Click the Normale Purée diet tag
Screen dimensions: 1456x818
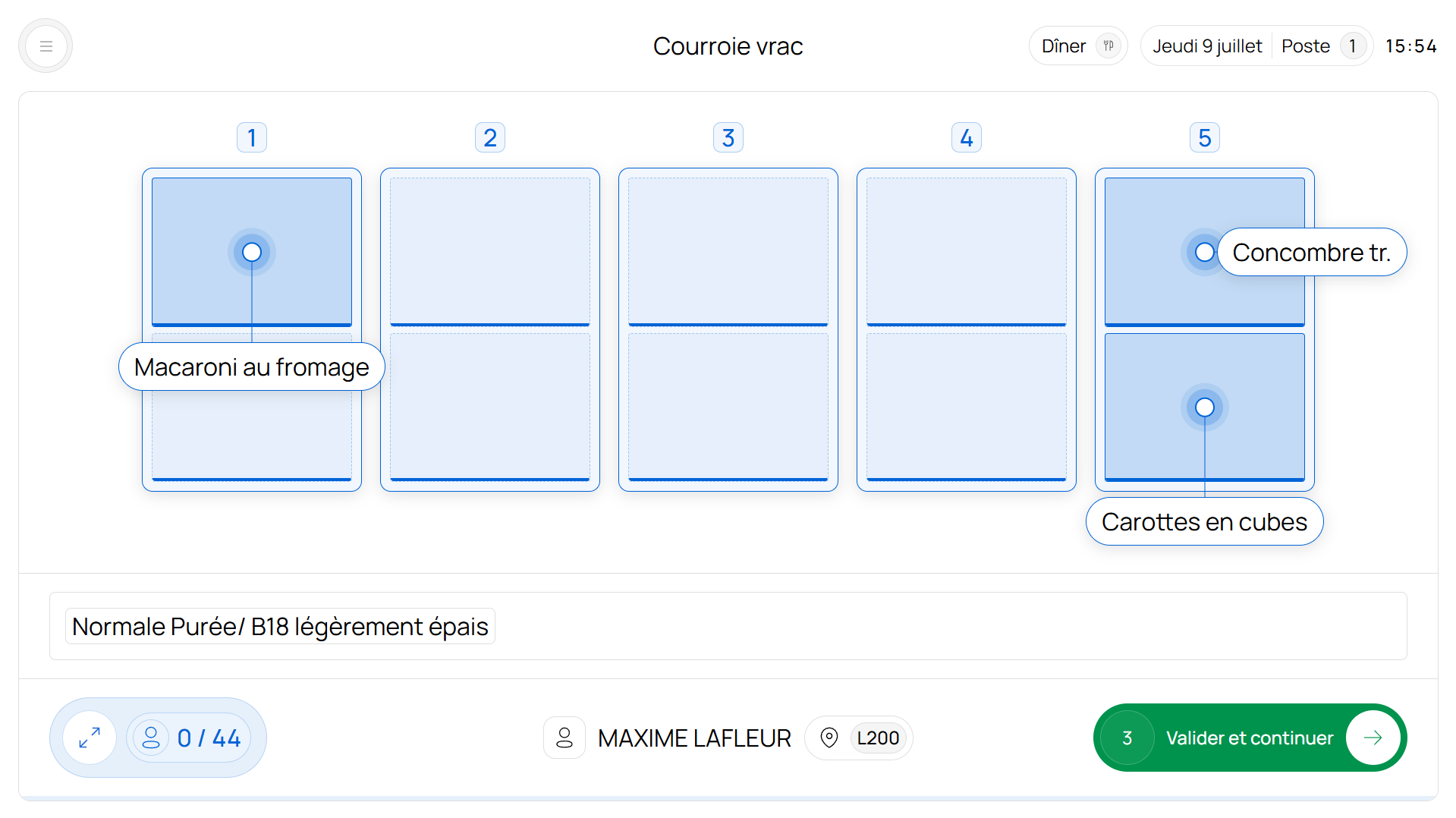pyautogui.click(x=280, y=627)
